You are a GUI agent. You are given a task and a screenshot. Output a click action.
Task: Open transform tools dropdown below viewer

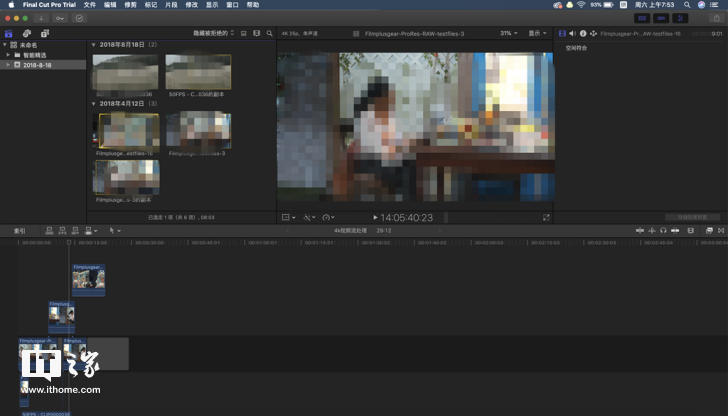[x=288, y=217]
